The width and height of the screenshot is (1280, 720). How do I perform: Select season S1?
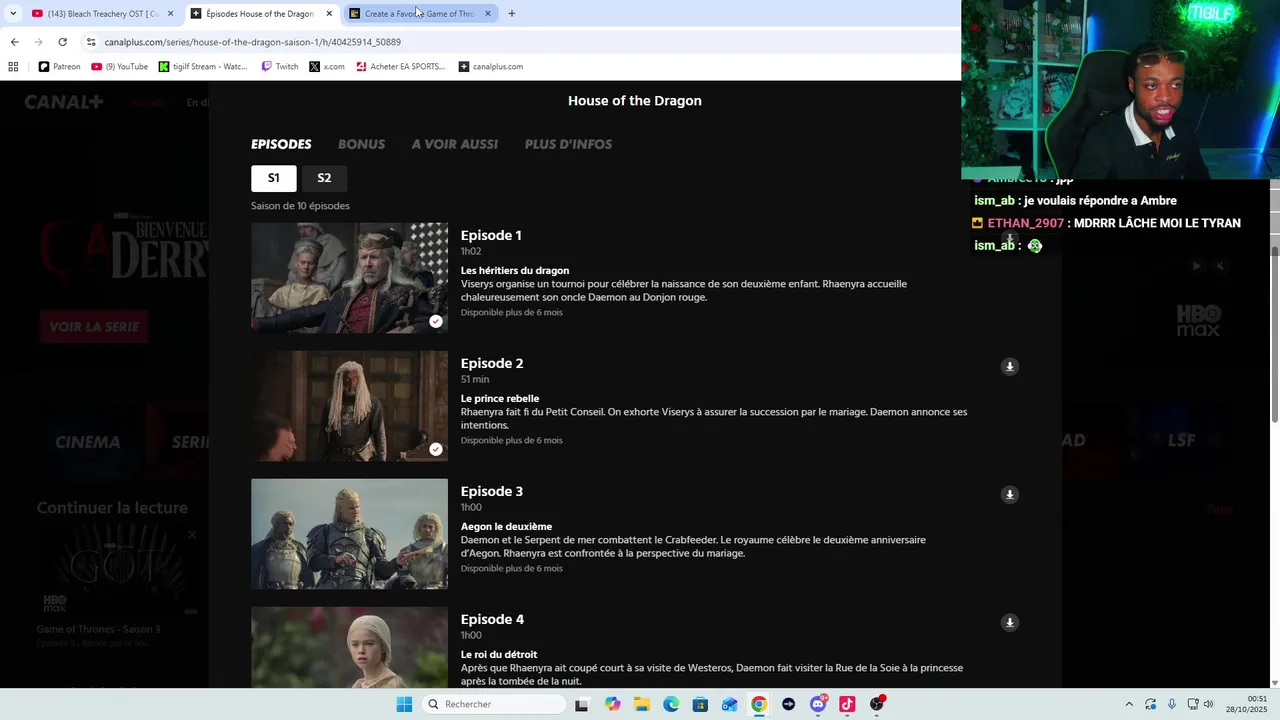click(x=273, y=178)
